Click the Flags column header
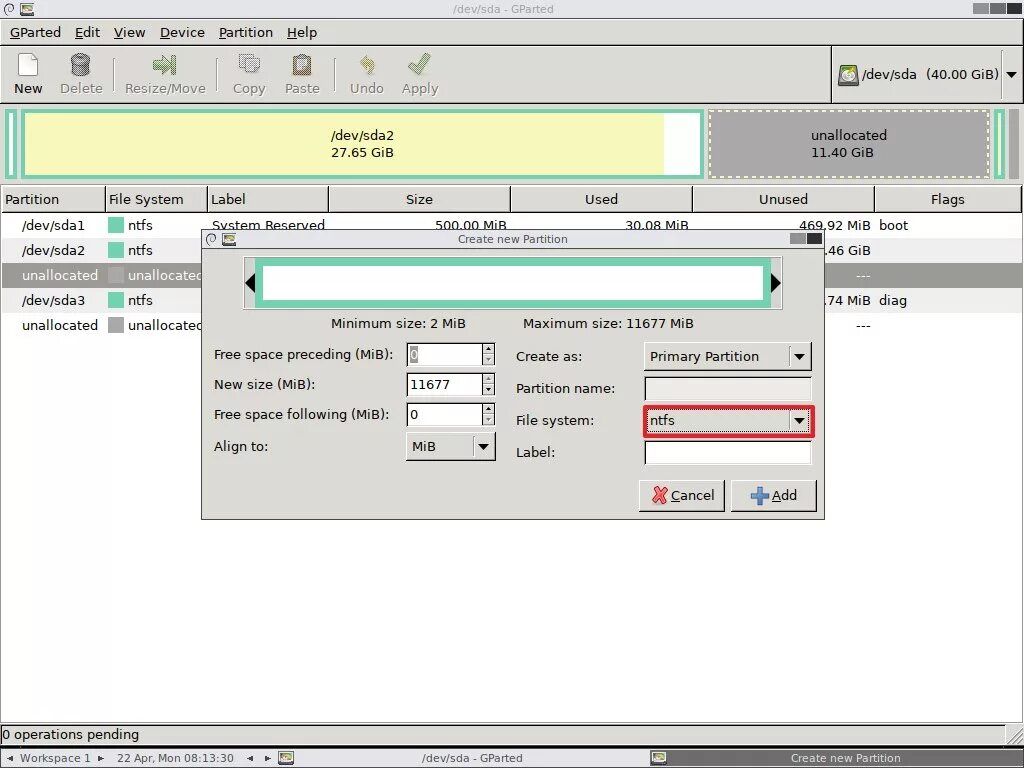 948,199
